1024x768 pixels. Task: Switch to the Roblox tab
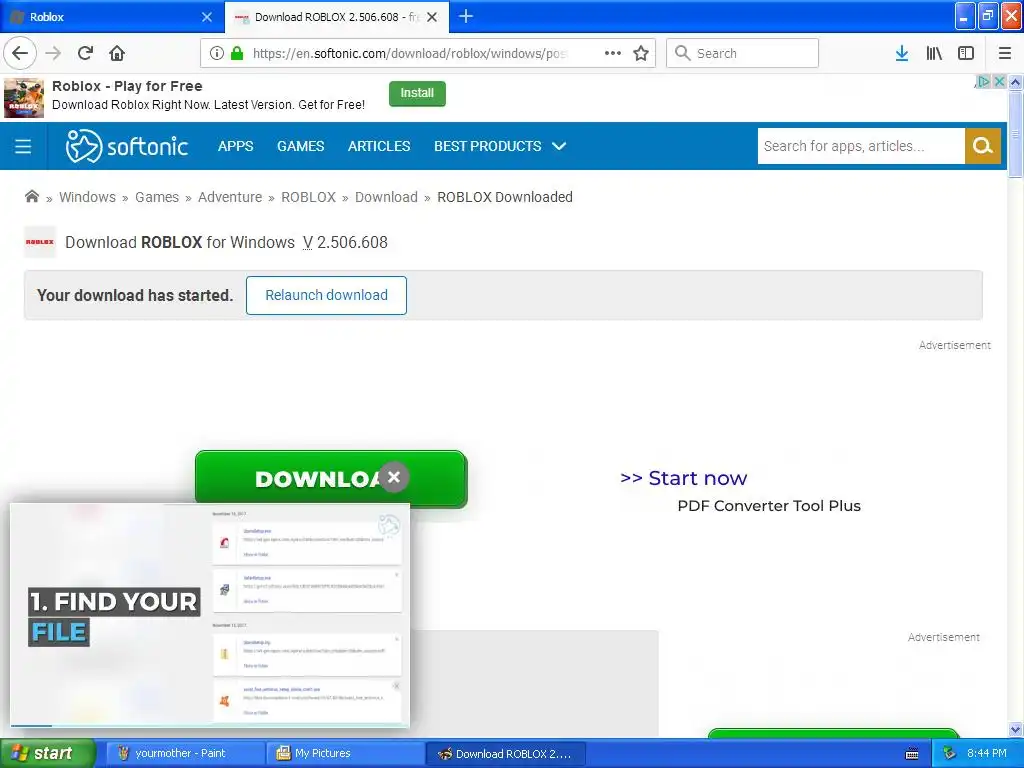point(111,17)
